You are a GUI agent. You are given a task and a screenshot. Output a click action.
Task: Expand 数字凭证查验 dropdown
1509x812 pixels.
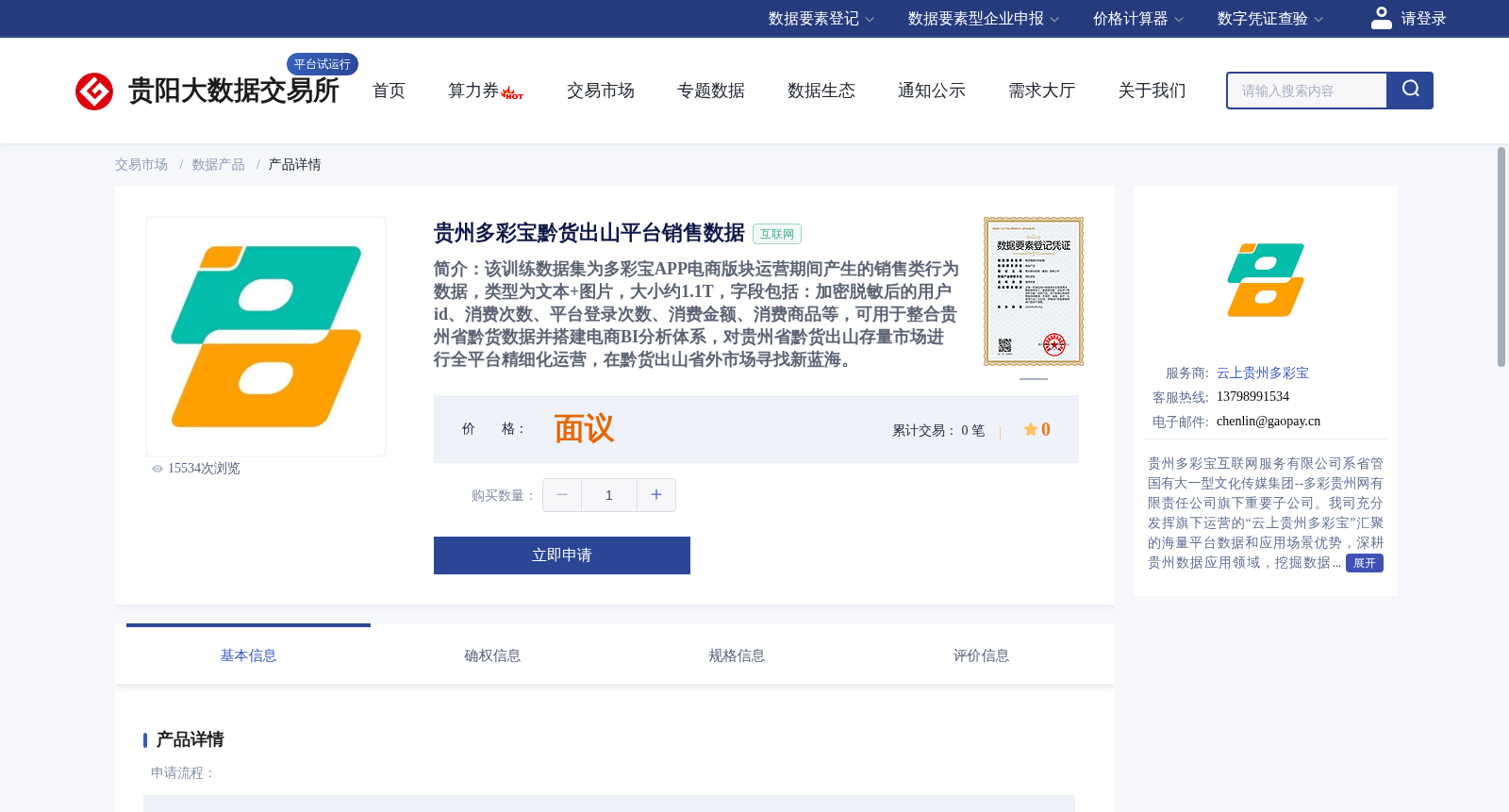pyautogui.click(x=1270, y=19)
